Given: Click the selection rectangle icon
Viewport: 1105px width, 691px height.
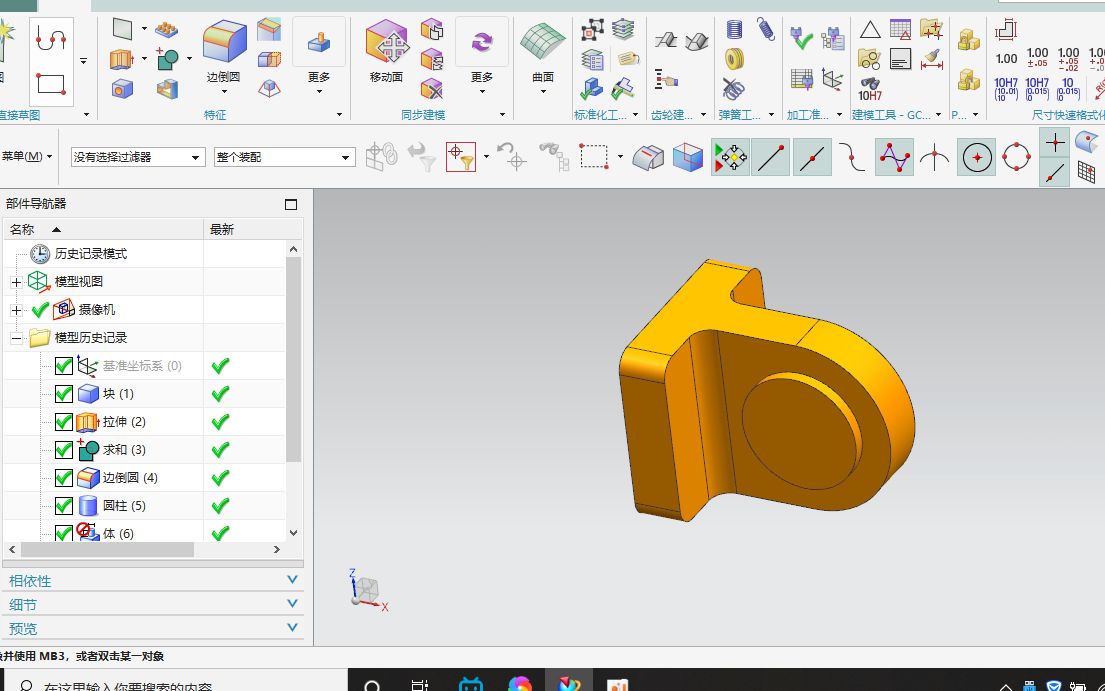Looking at the screenshot, I should click(x=593, y=156).
